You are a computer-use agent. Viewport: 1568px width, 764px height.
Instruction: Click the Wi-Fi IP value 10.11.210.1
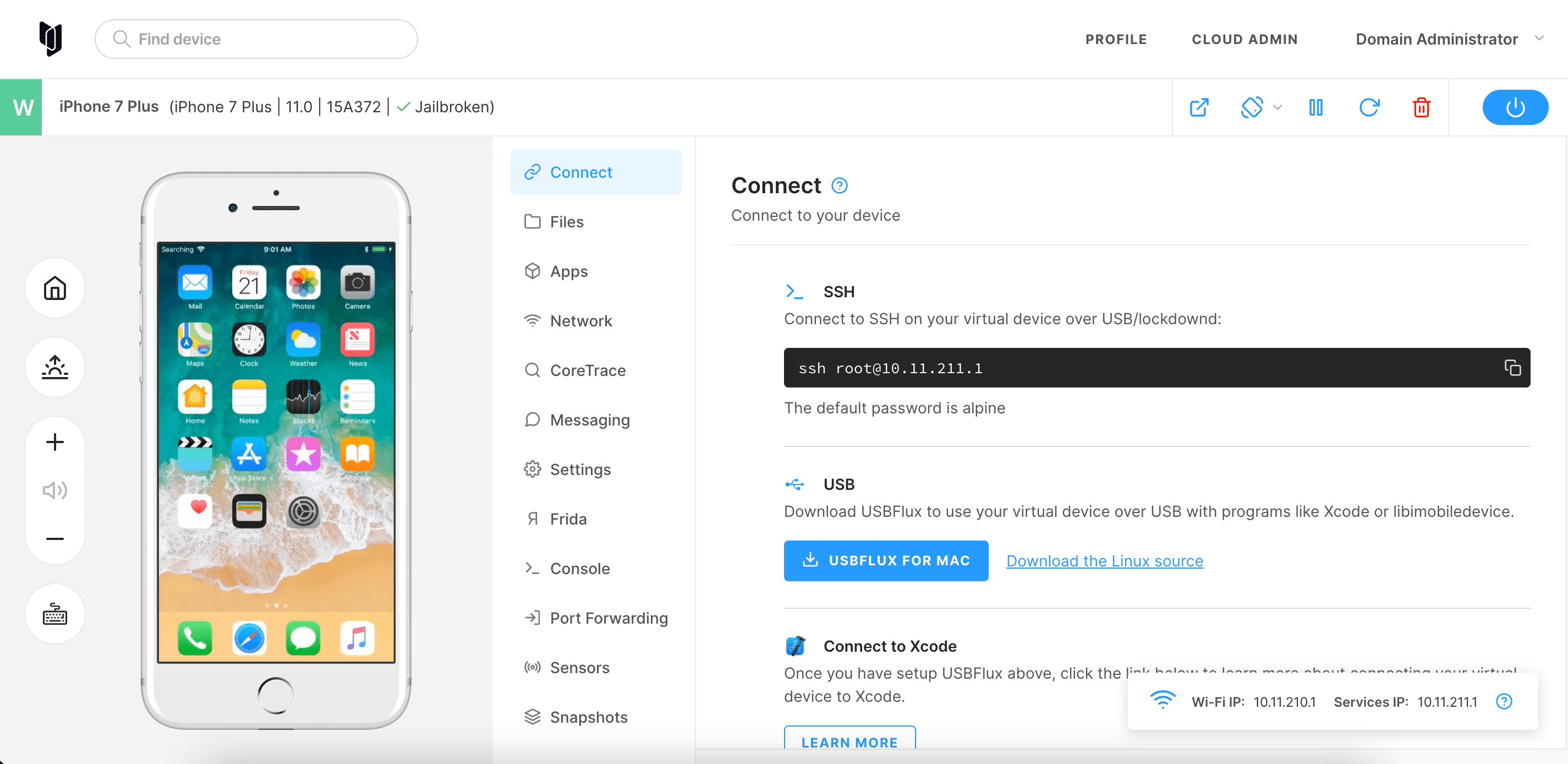[x=1284, y=702]
